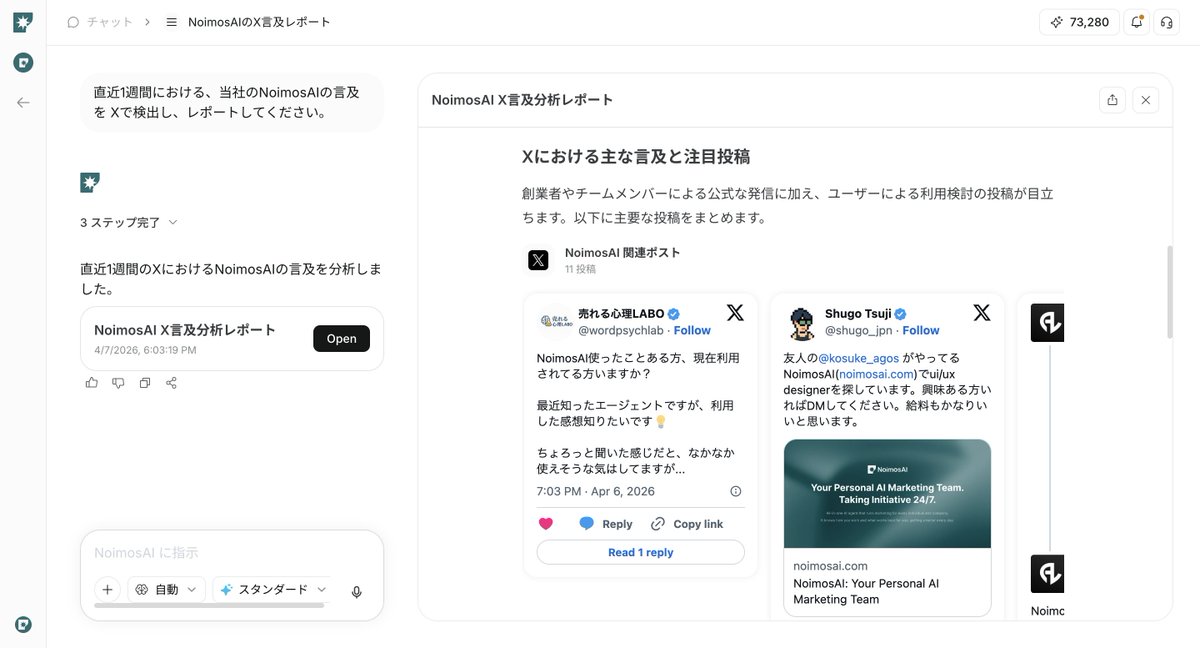Follow the @shugo_jpn account
The image size is (1200, 648).
point(921,330)
